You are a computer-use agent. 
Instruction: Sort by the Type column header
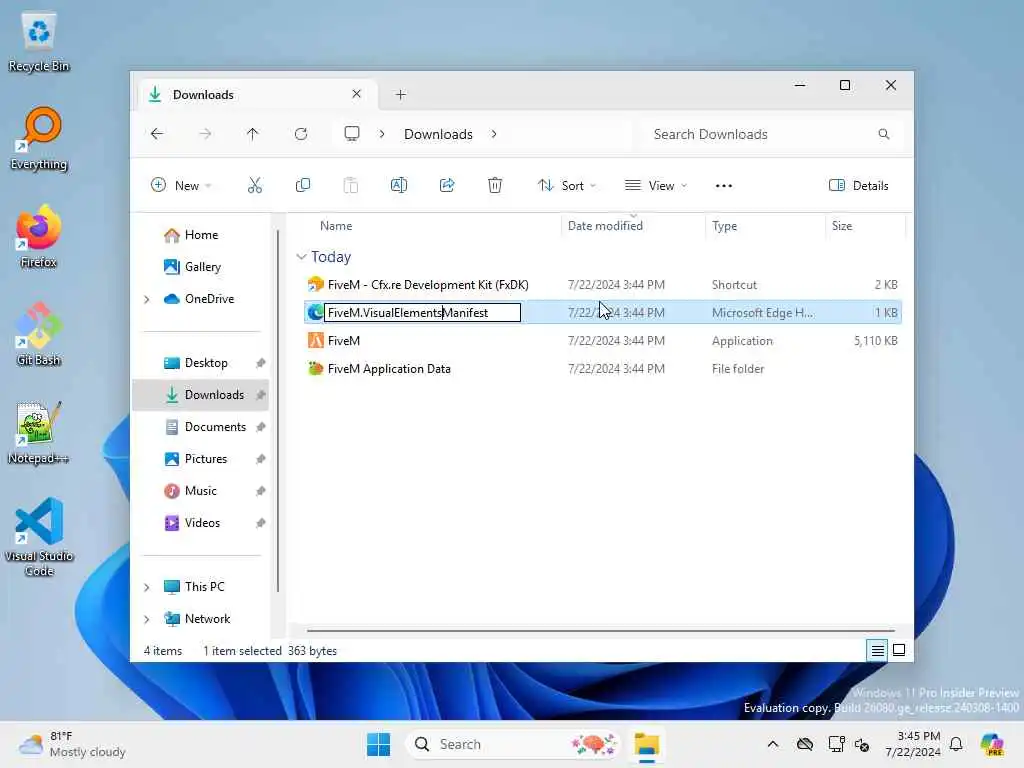point(724,226)
